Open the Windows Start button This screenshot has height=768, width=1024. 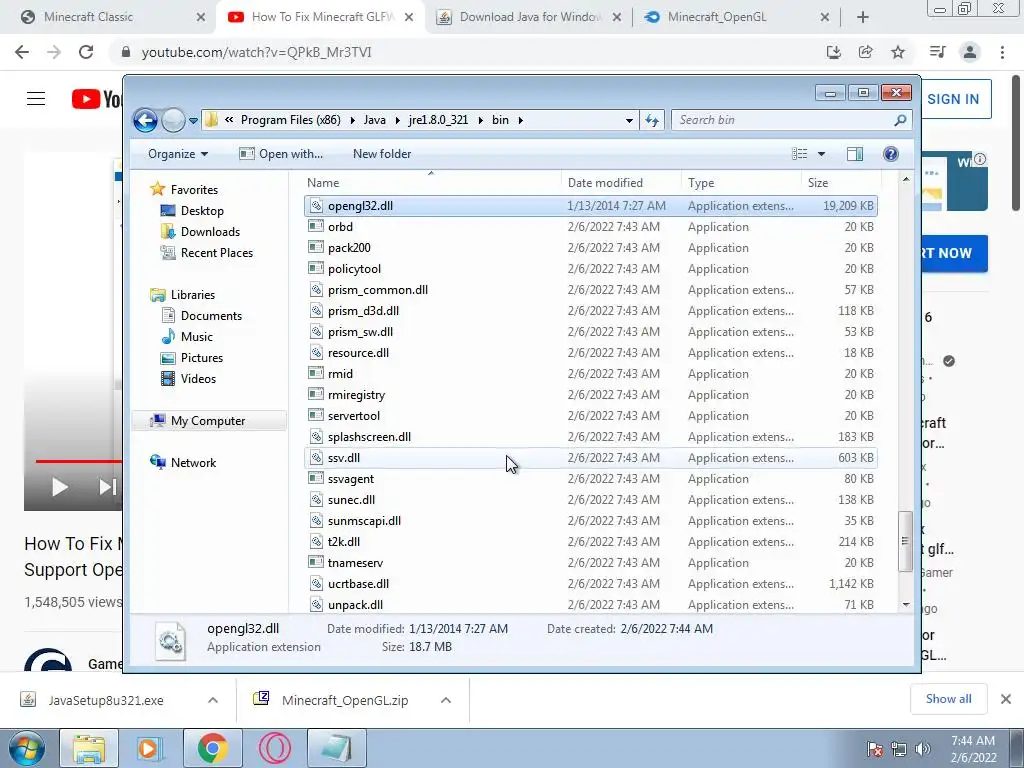[x=26, y=748]
